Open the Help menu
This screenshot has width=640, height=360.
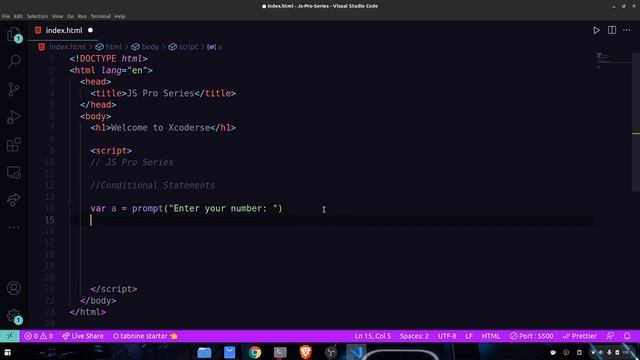click(x=120, y=16)
